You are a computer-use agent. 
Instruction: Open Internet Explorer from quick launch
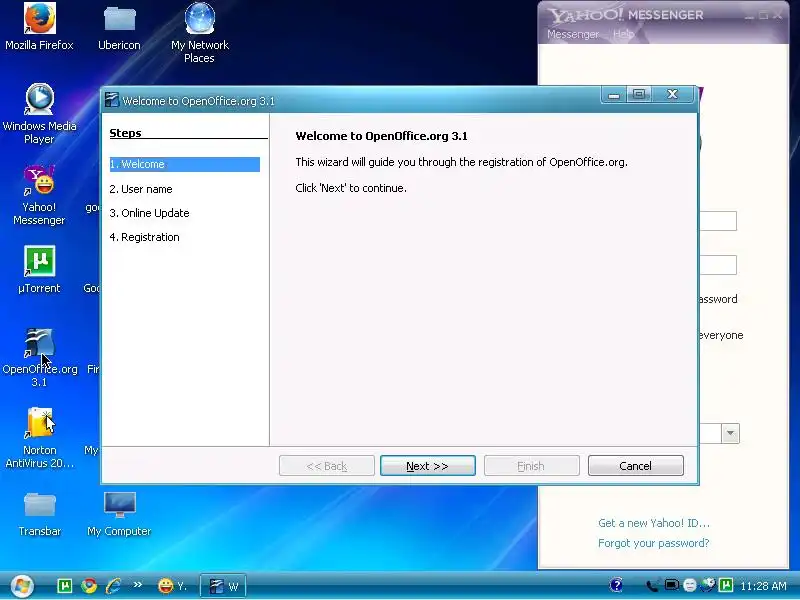113,586
